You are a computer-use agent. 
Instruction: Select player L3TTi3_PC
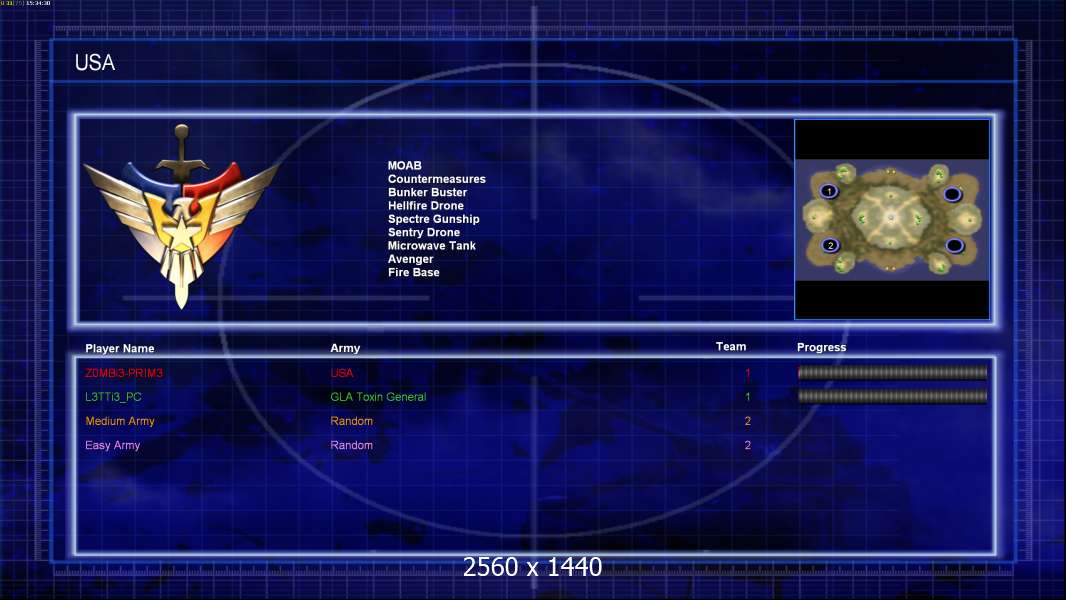point(113,397)
